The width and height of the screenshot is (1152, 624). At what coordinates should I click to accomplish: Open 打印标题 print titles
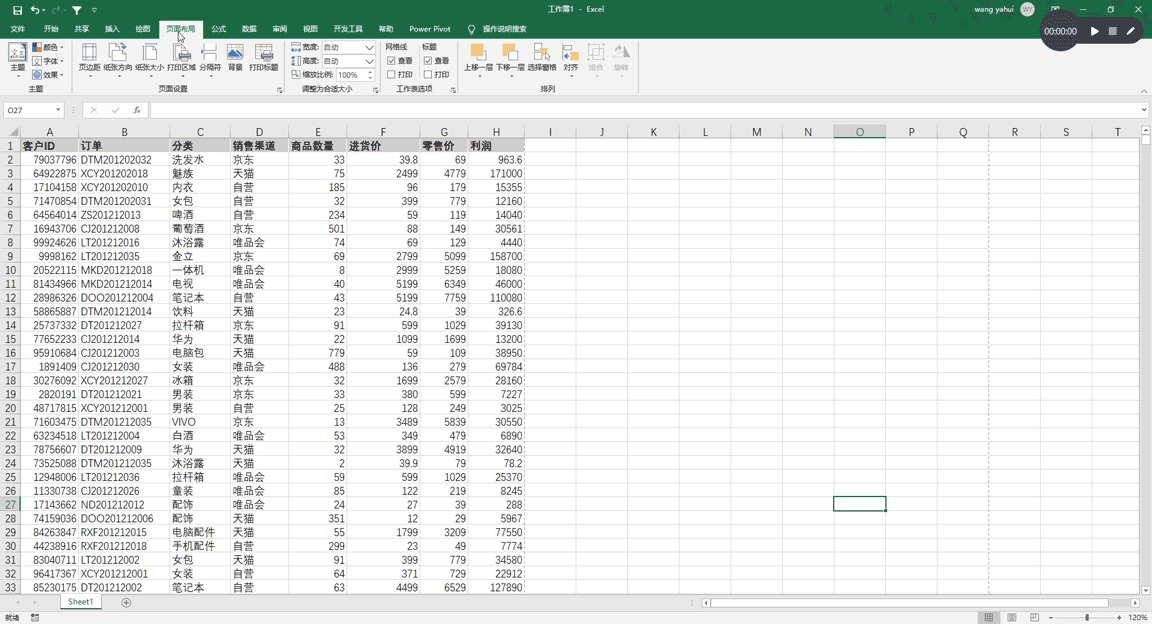tap(263, 60)
